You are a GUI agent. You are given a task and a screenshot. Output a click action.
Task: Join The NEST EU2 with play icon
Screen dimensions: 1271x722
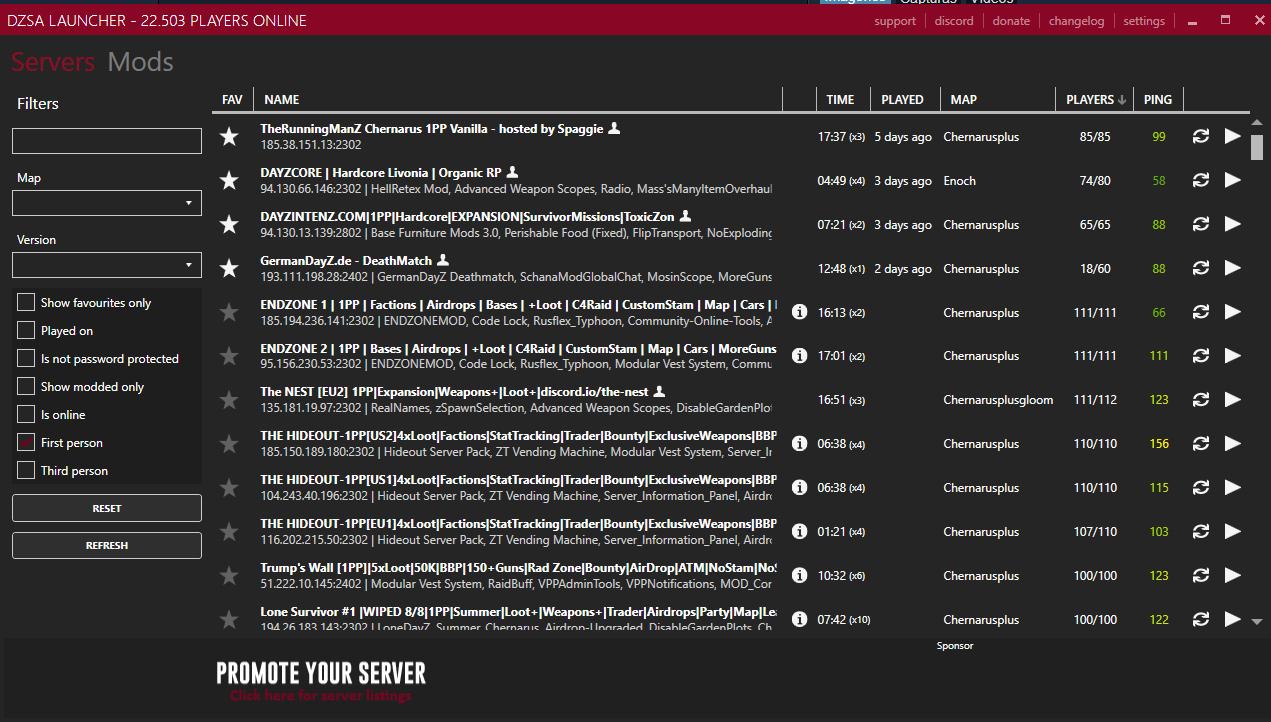coord(1232,400)
